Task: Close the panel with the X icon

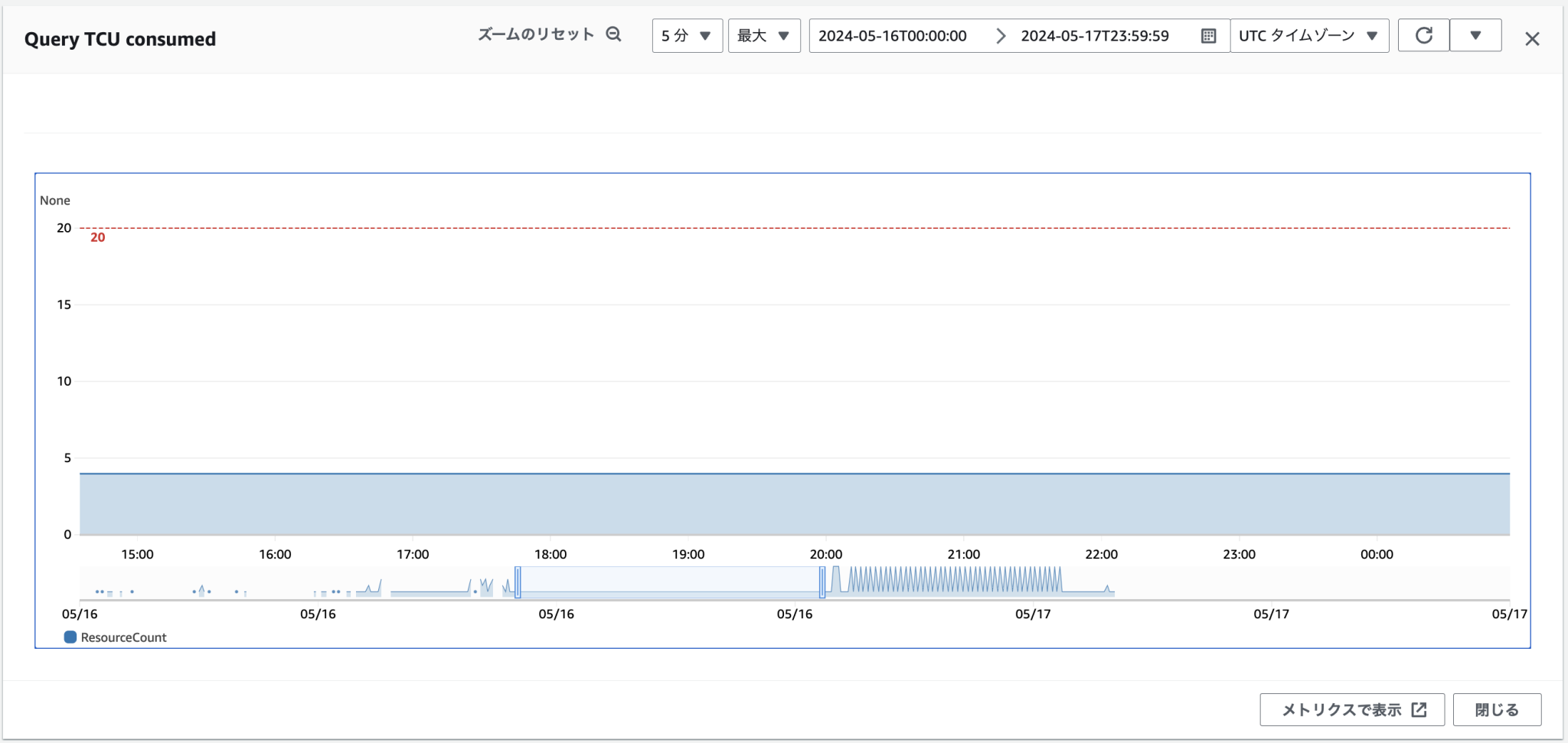Action: coord(1531,39)
